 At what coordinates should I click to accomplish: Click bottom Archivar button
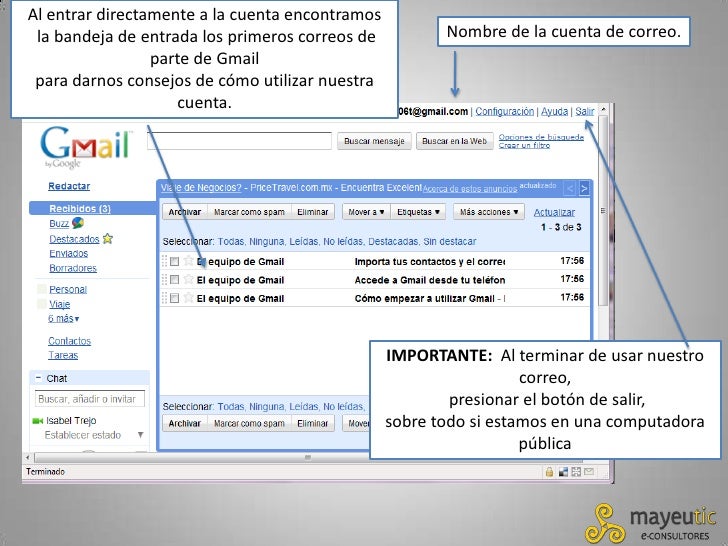click(x=185, y=423)
